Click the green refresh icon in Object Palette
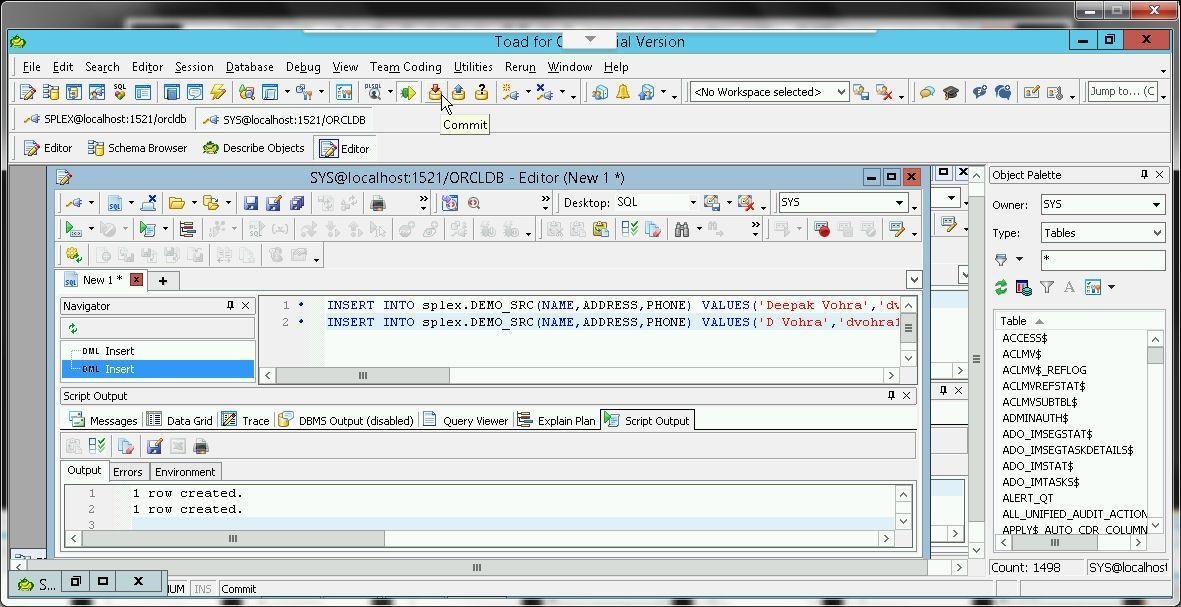1181x607 pixels. click(1001, 287)
